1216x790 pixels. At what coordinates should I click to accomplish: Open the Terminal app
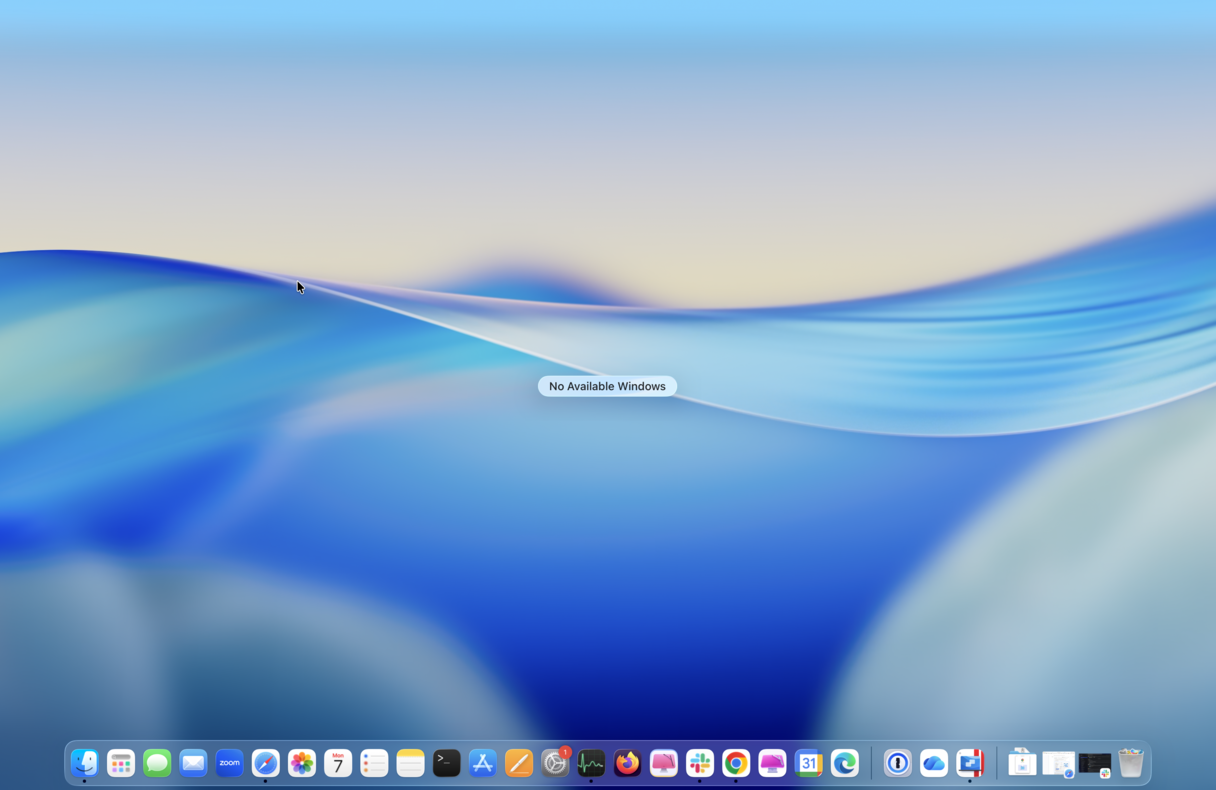pos(446,763)
